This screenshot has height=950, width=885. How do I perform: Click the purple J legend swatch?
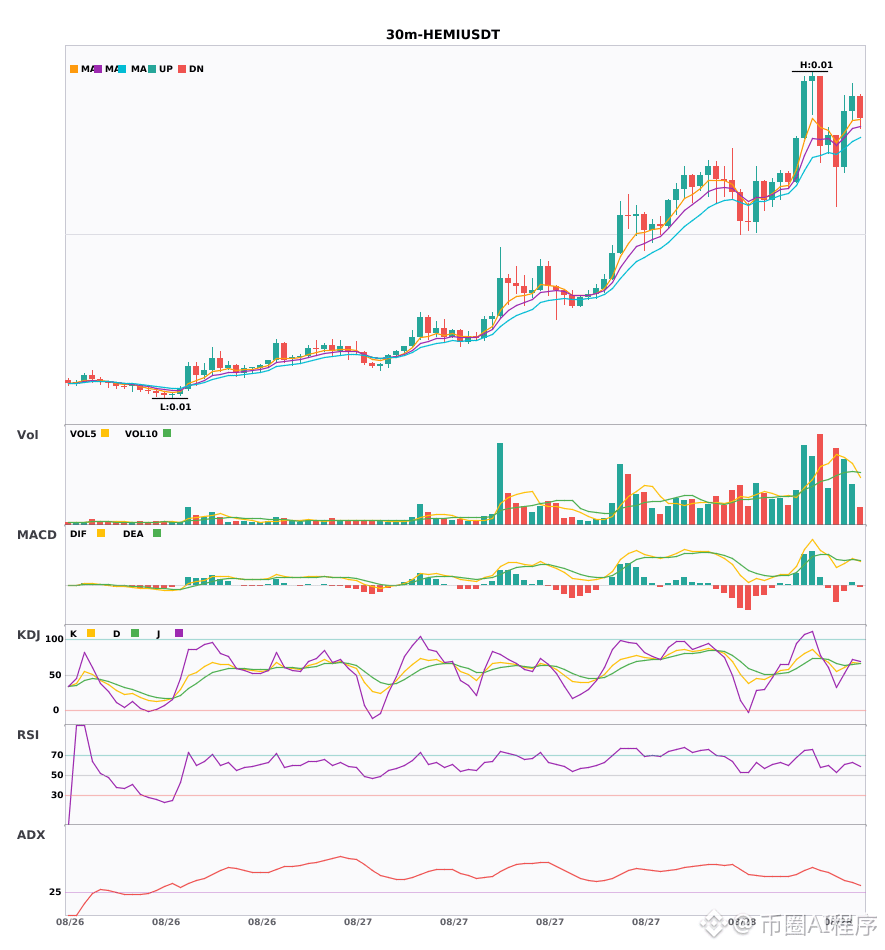pyautogui.click(x=179, y=633)
